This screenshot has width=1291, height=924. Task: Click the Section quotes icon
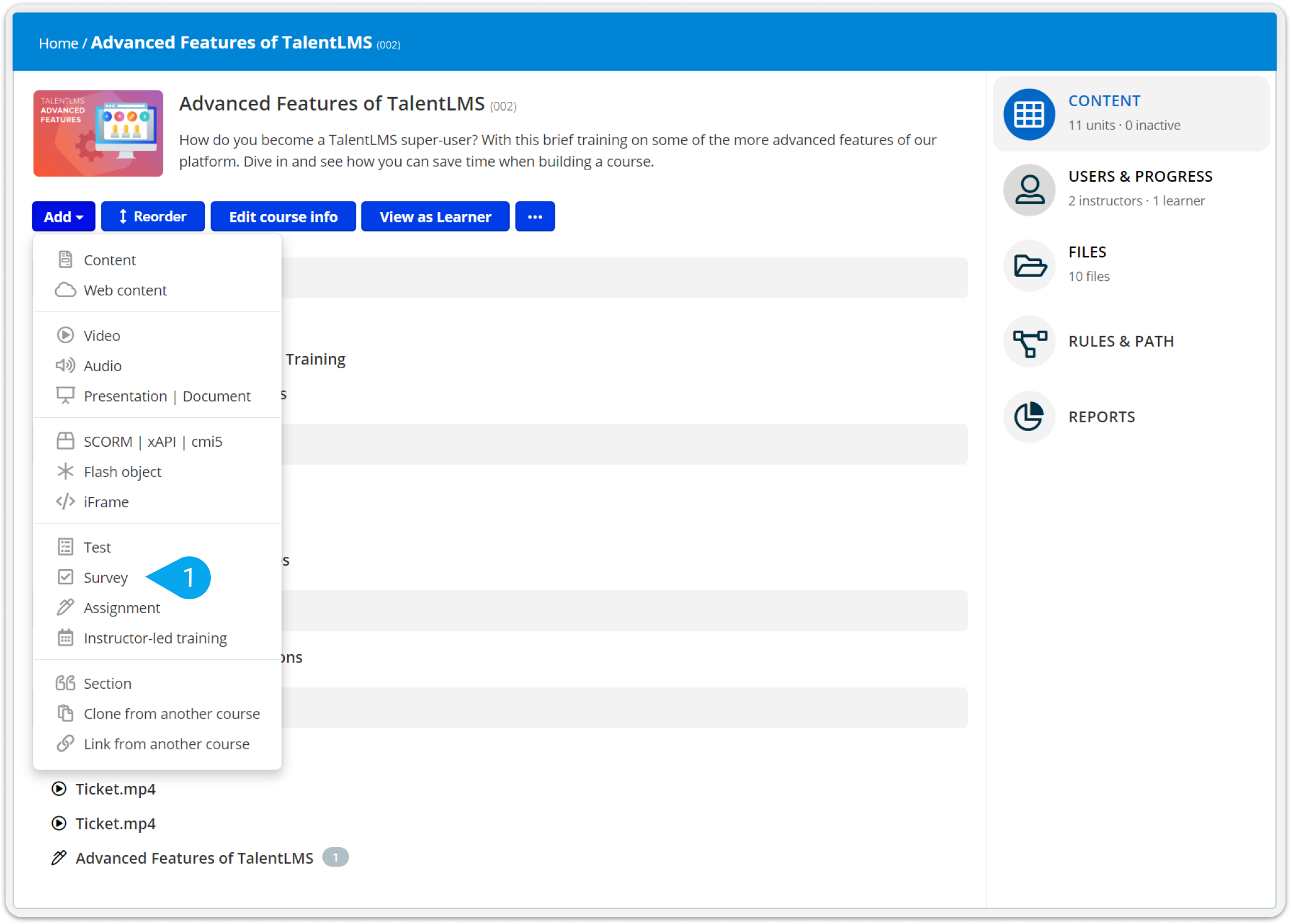pyautogui.click(x=66, y=683)
